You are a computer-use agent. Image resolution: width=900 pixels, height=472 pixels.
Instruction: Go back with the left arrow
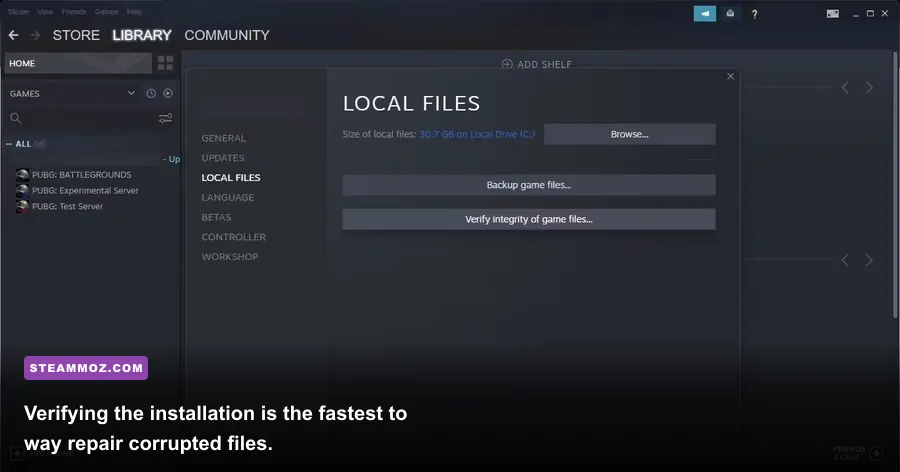click(x=14, y=35)
